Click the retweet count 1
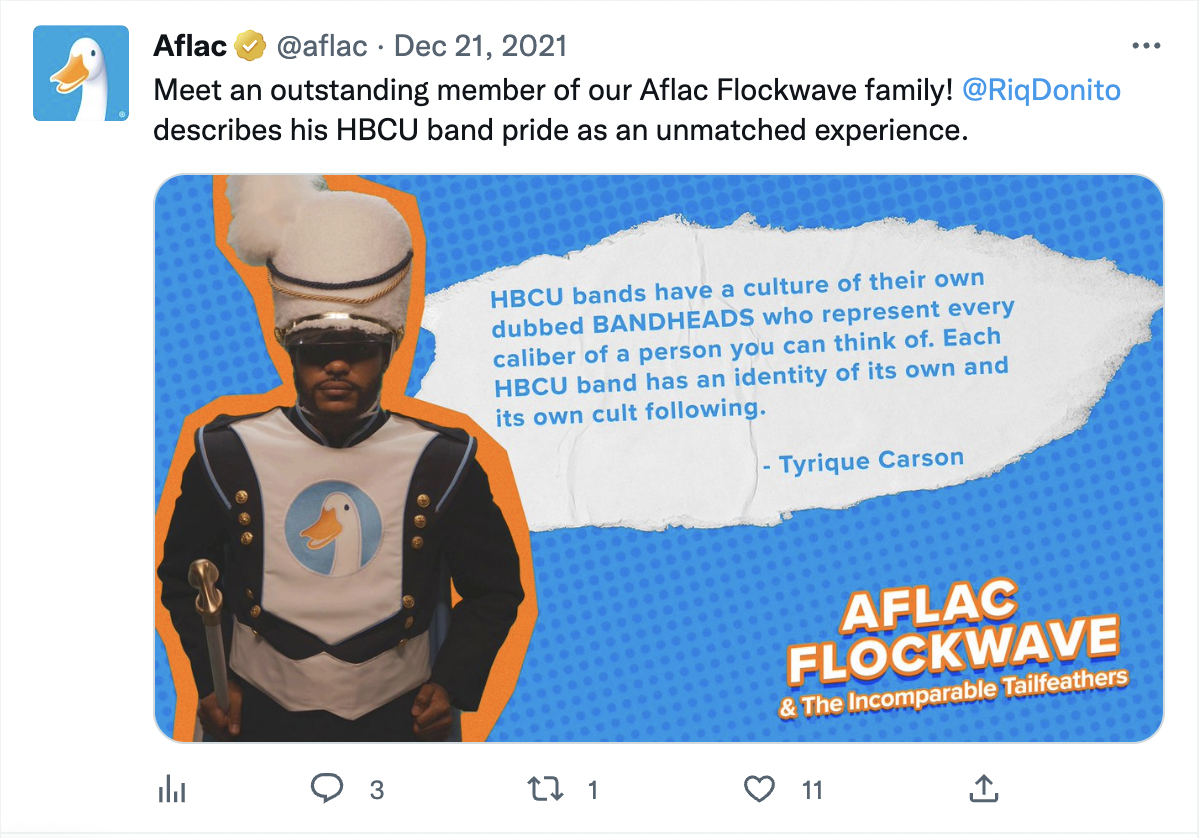The height and width of the screenshot is (838, 1200). click(593, 791)
